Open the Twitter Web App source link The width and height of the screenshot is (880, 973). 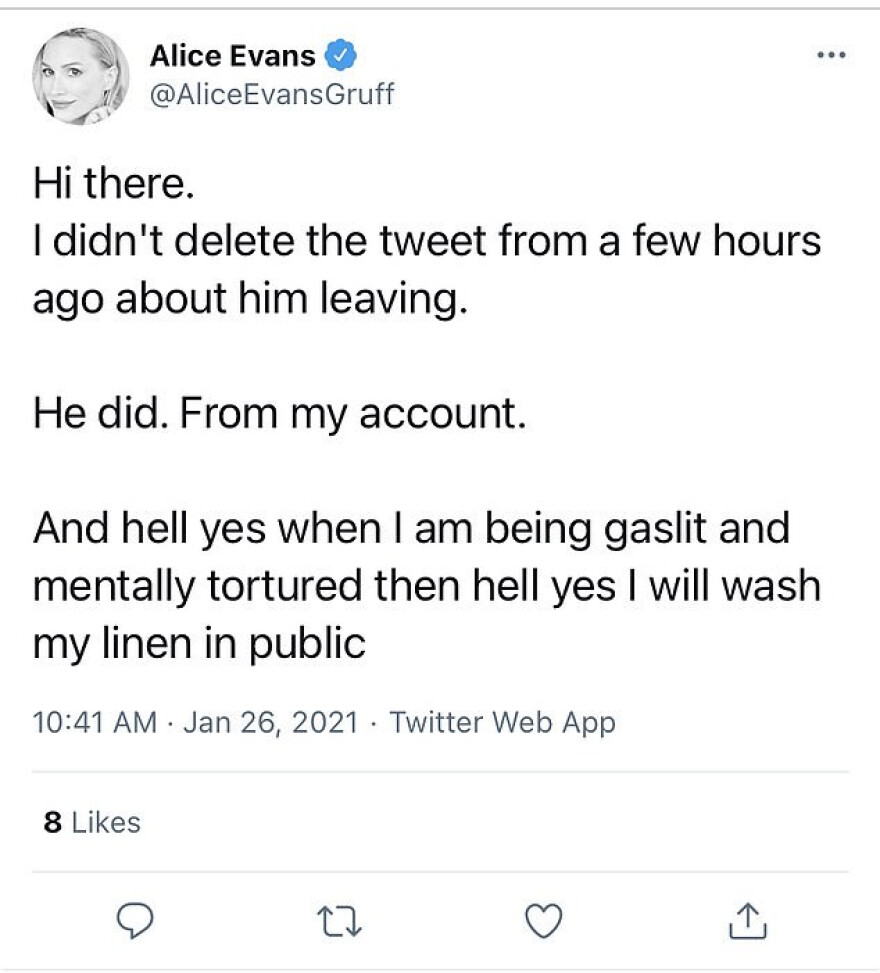pyautogui.click(x=502, y=721)
